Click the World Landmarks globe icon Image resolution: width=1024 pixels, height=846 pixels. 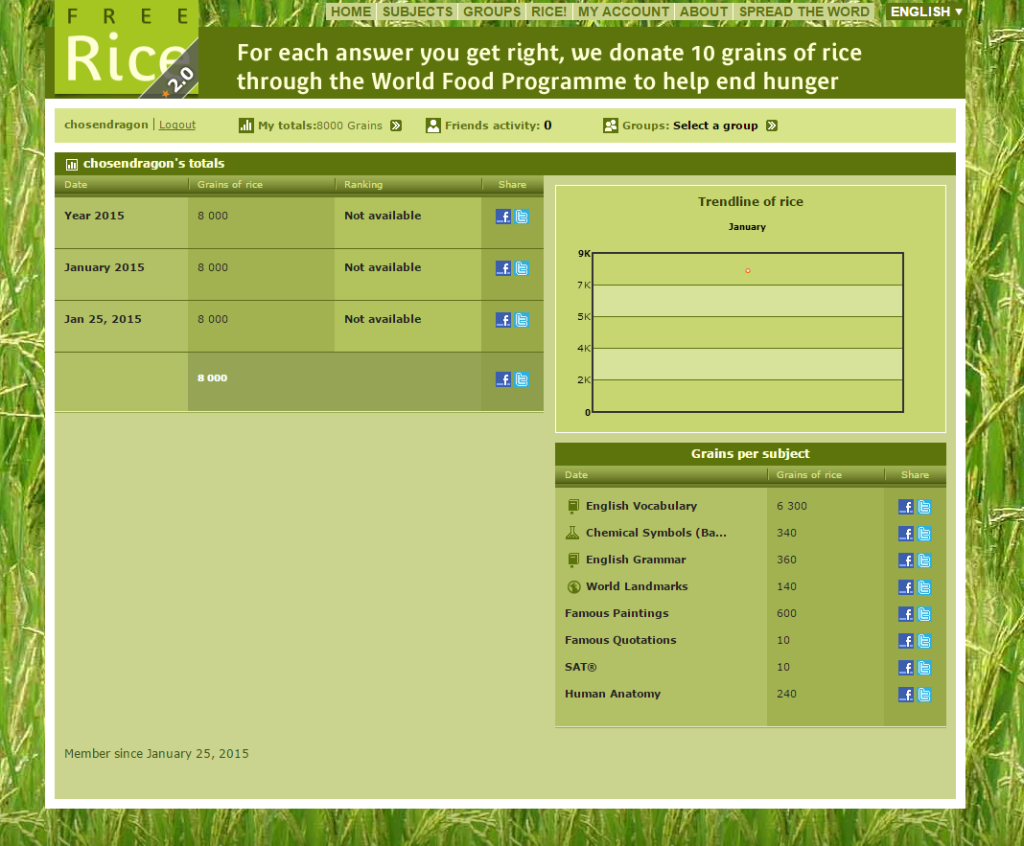(x=573, y=587)
